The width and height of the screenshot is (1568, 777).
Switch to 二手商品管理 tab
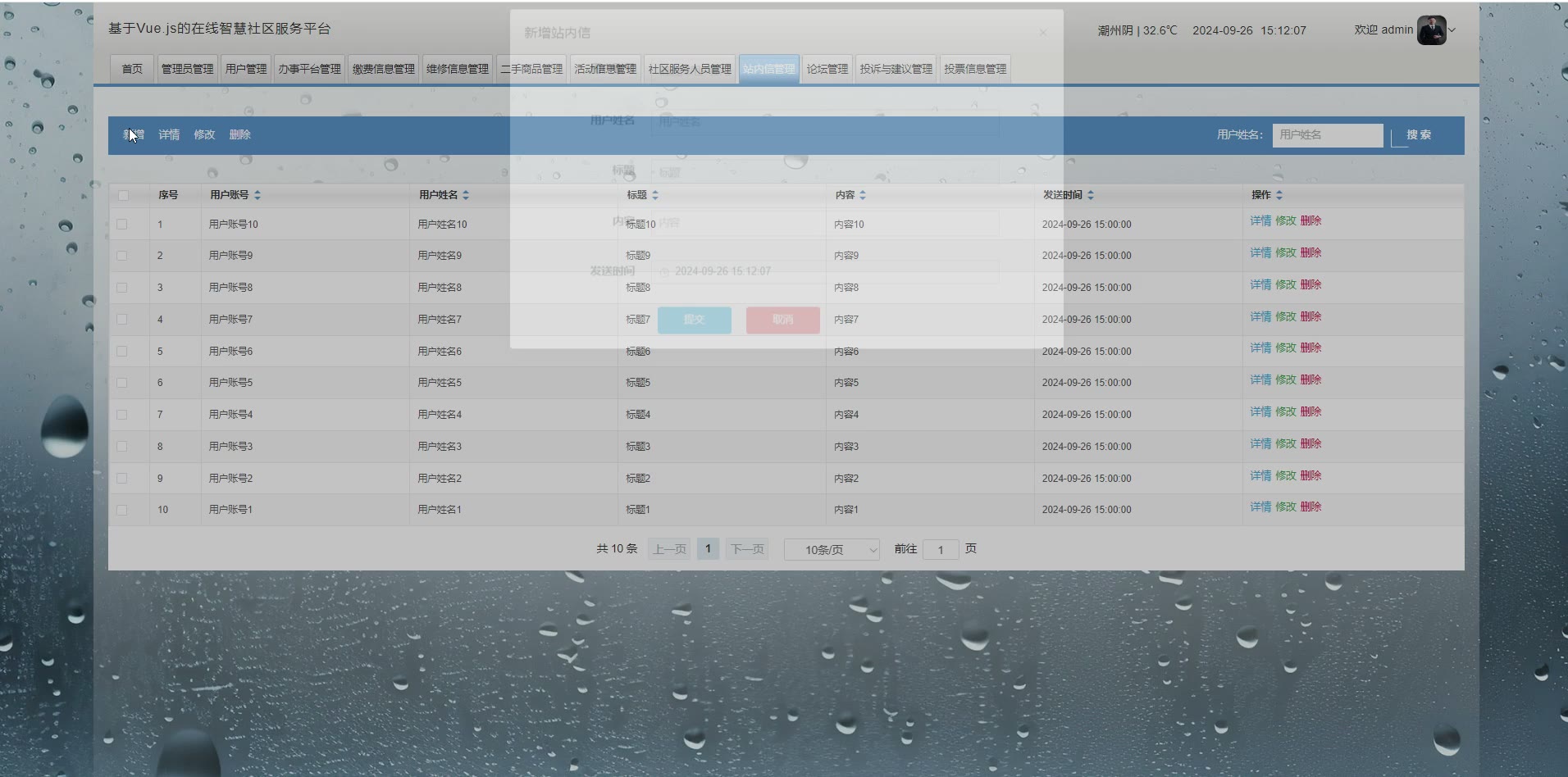pos(531,69)
